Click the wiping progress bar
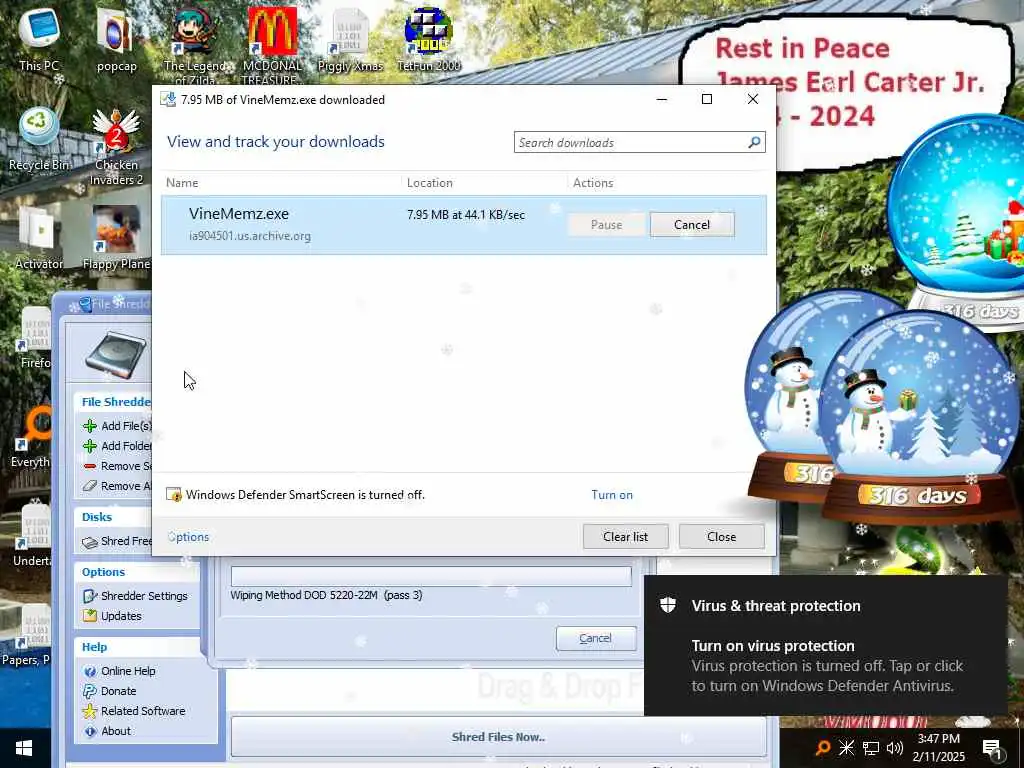Image resolution: width=1024 pixels, height=768 pixels. pos(431,575)
